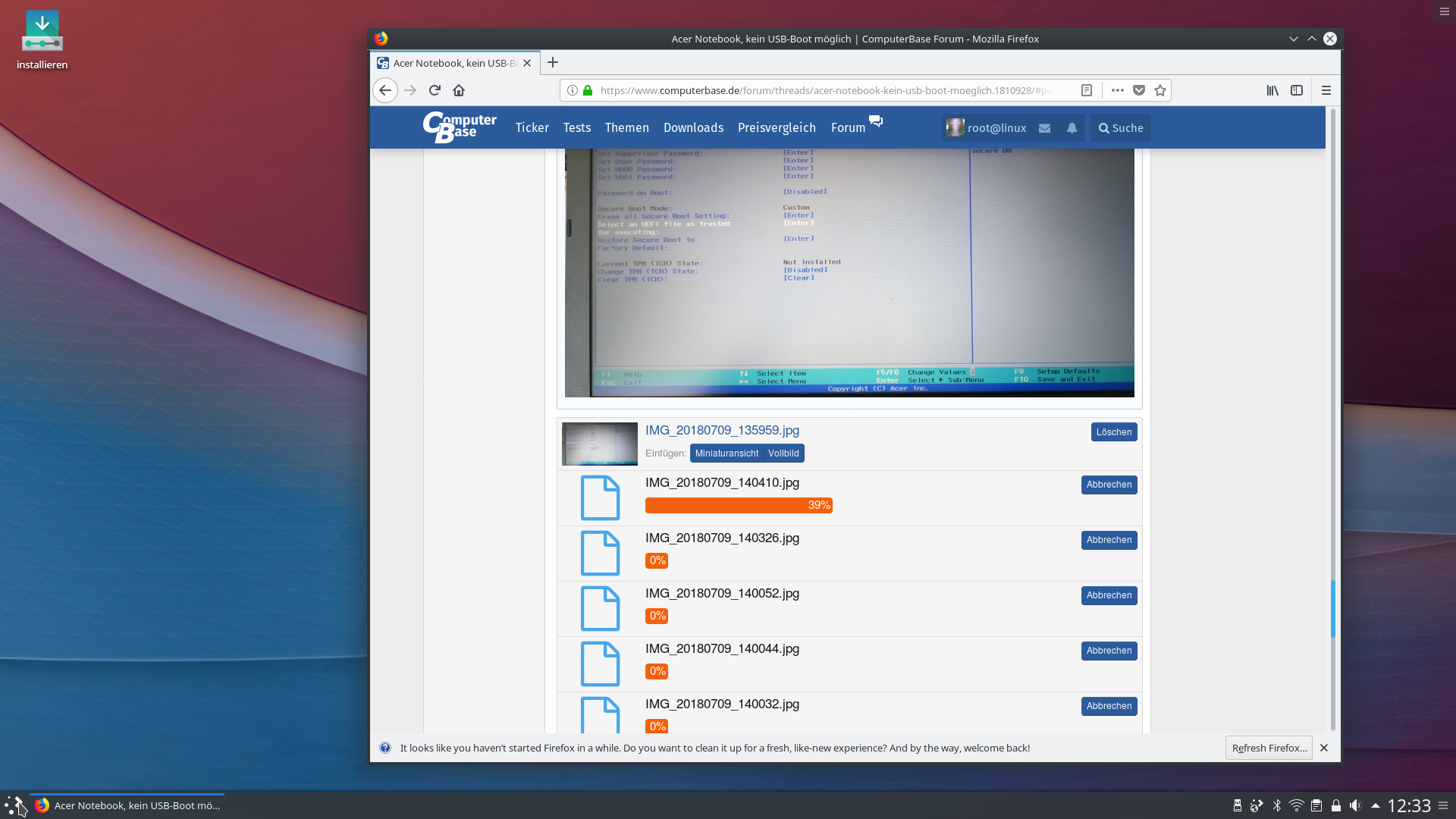This screenshot has width=1456, height=819.
Task: Open the Preisvergleich menu item
Action: [x=777, y=127]
